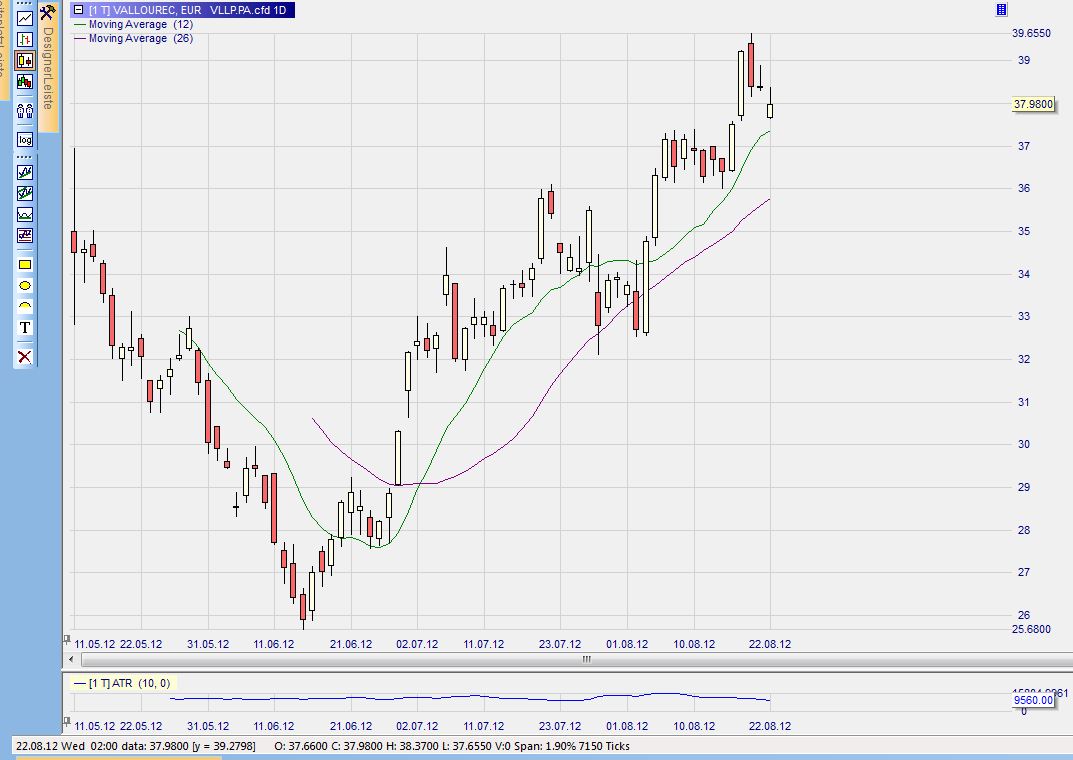Image resolution: width=1073 pixels, height=760 pixels.
Task: Click the VALLOUREC, EUR VLLP.PA.cfd 1D title
Action: click(188, 10)
